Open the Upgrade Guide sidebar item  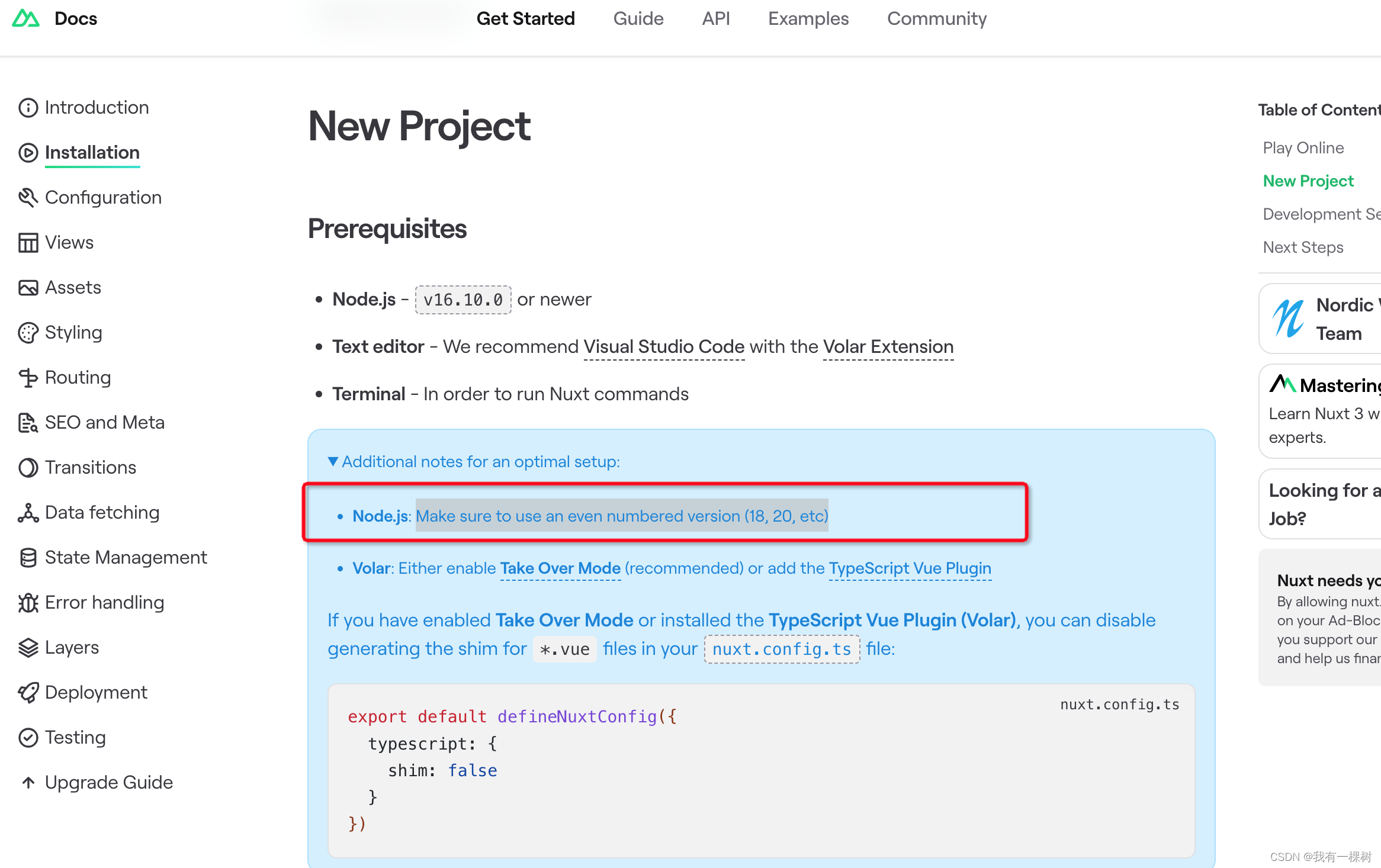tap(109, 782)
